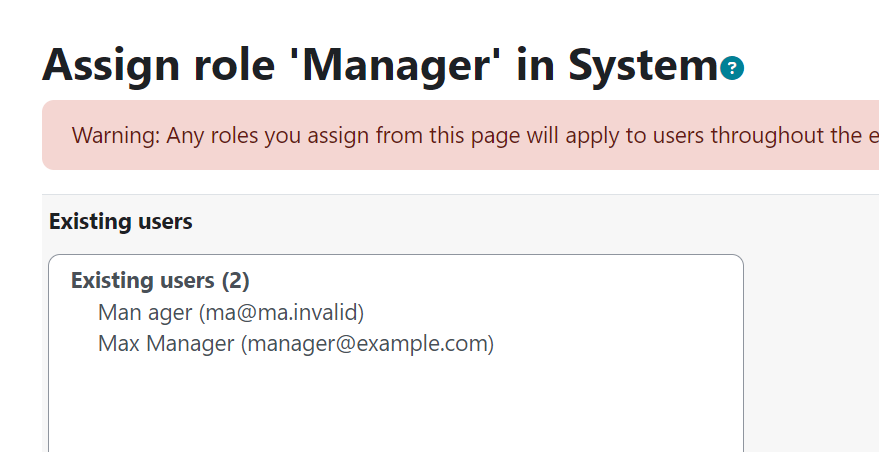The width and height of the screenshot is (879, 452).
Task: Open the help icon beside the System heading
Action: coord(732,68)
